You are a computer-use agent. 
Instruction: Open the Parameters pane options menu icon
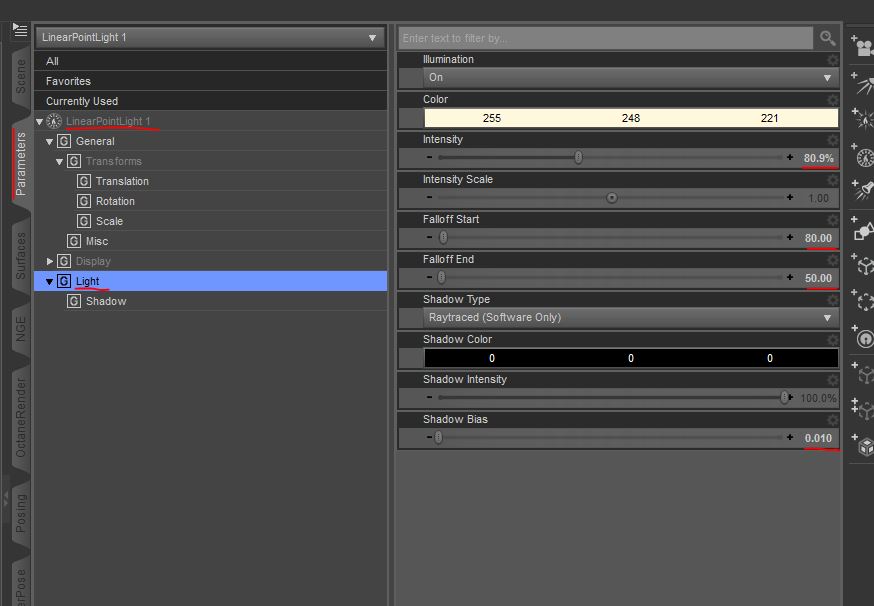pos(20,30)
